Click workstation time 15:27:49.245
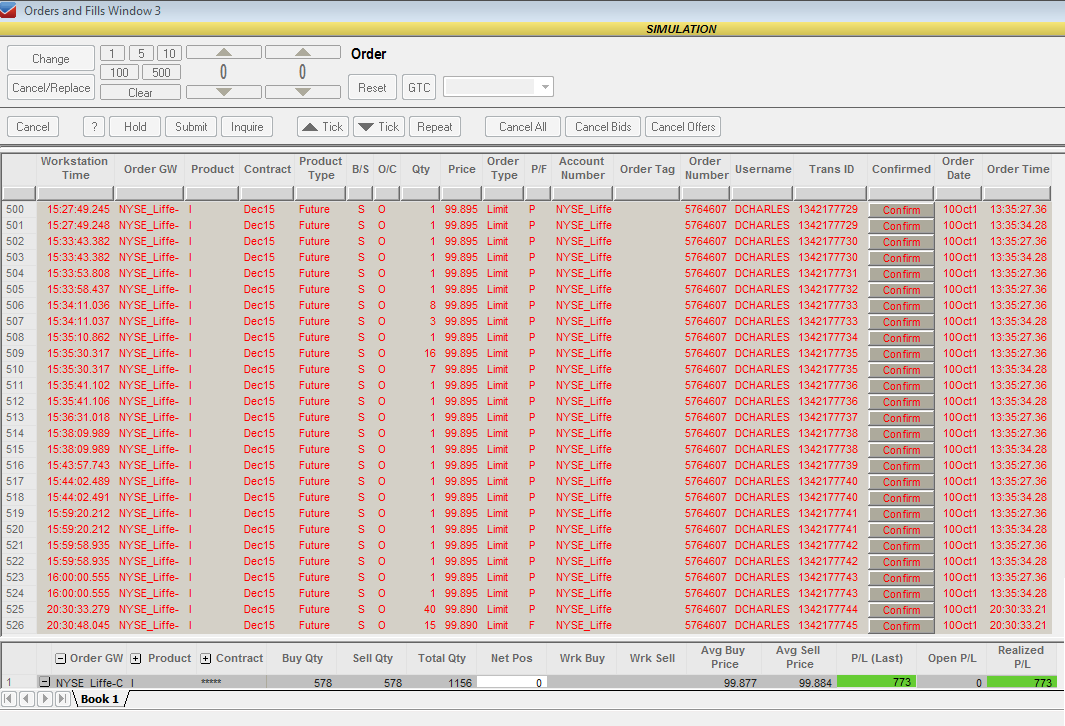The width and height of the screenshot is (1065, 726). click(x=78, y=209)
